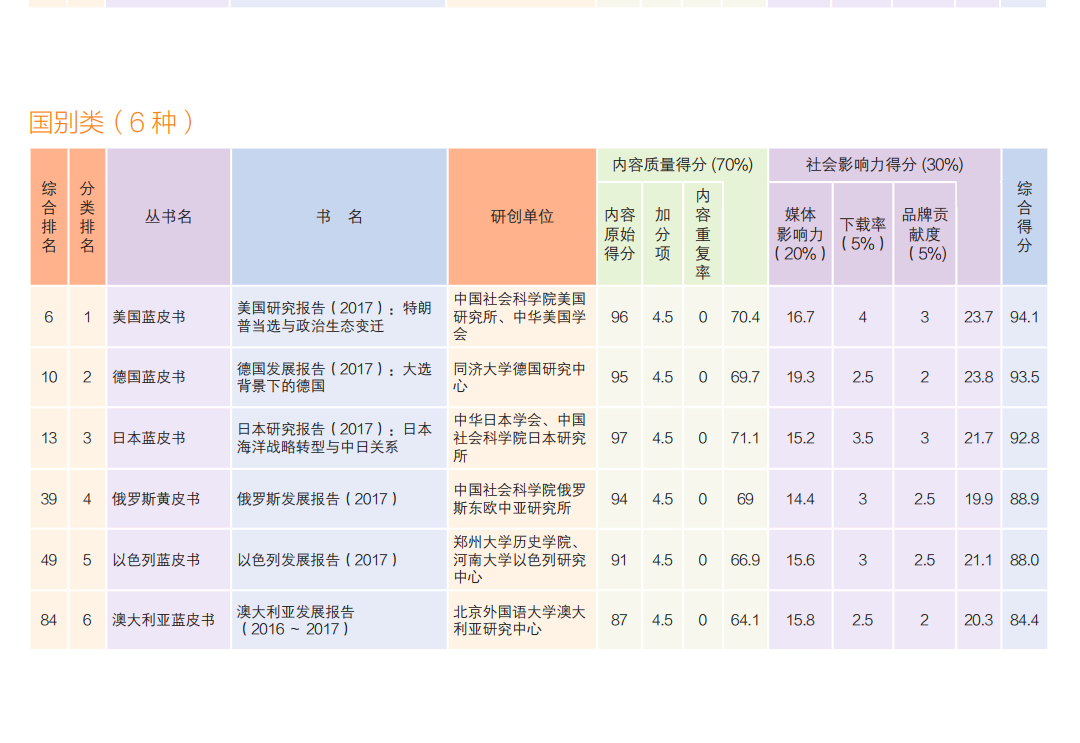Click the 94.1 composite score cell
This screenshot has height=743, width=1080.
click(x=1024, y=317)
